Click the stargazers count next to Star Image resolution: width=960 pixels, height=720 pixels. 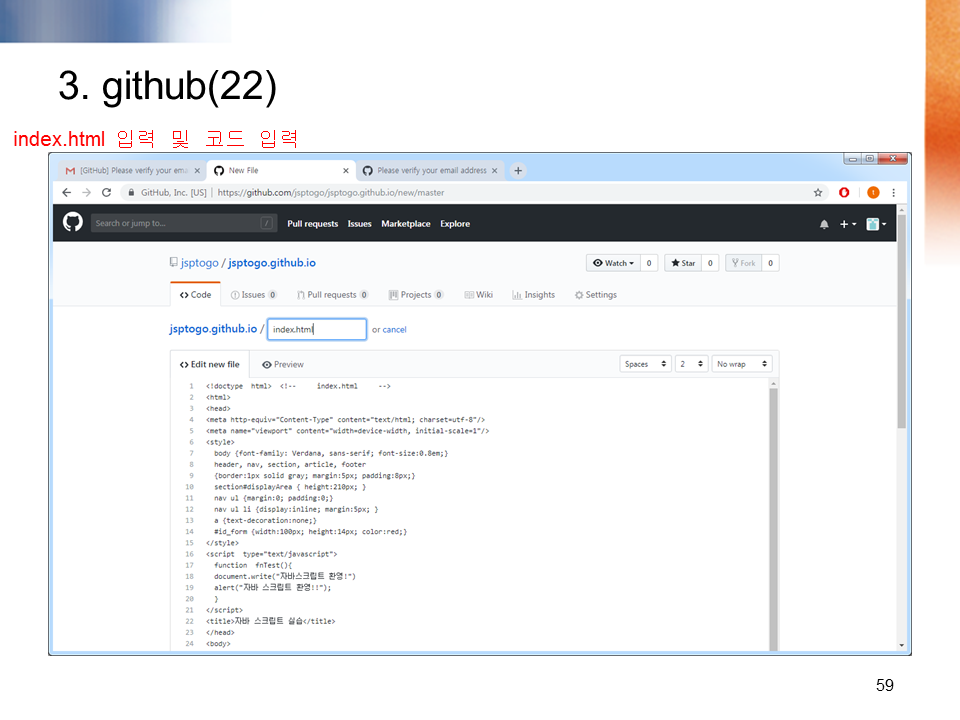[x=710, y=263]
